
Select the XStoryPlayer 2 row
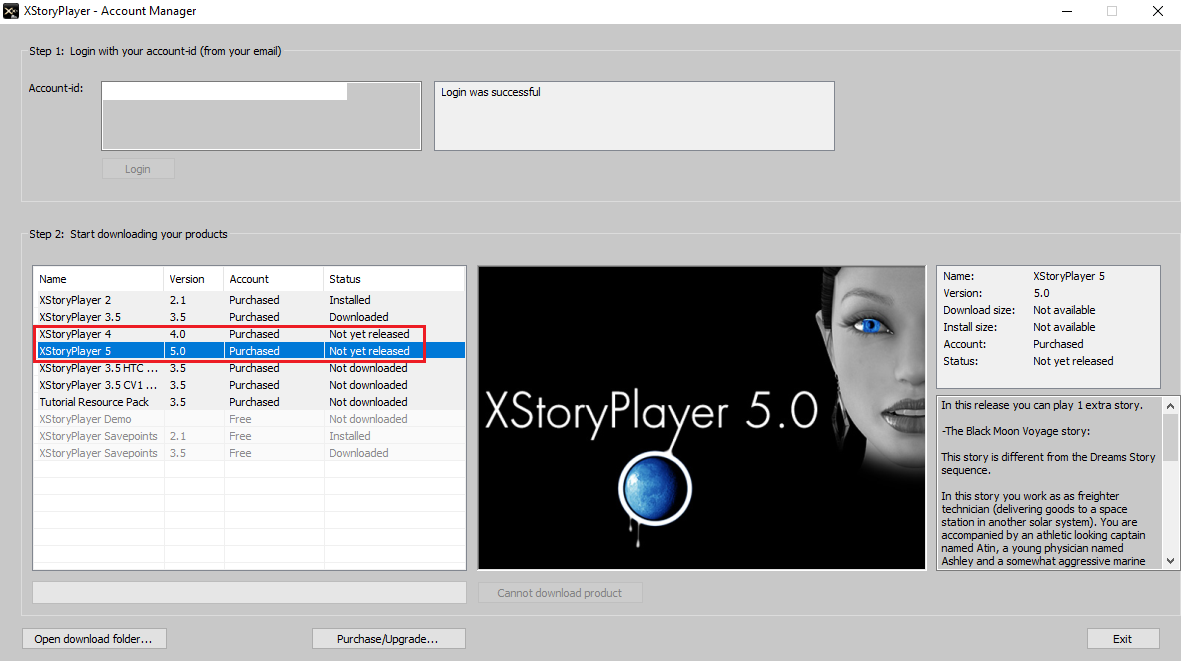tap(249, 300)
